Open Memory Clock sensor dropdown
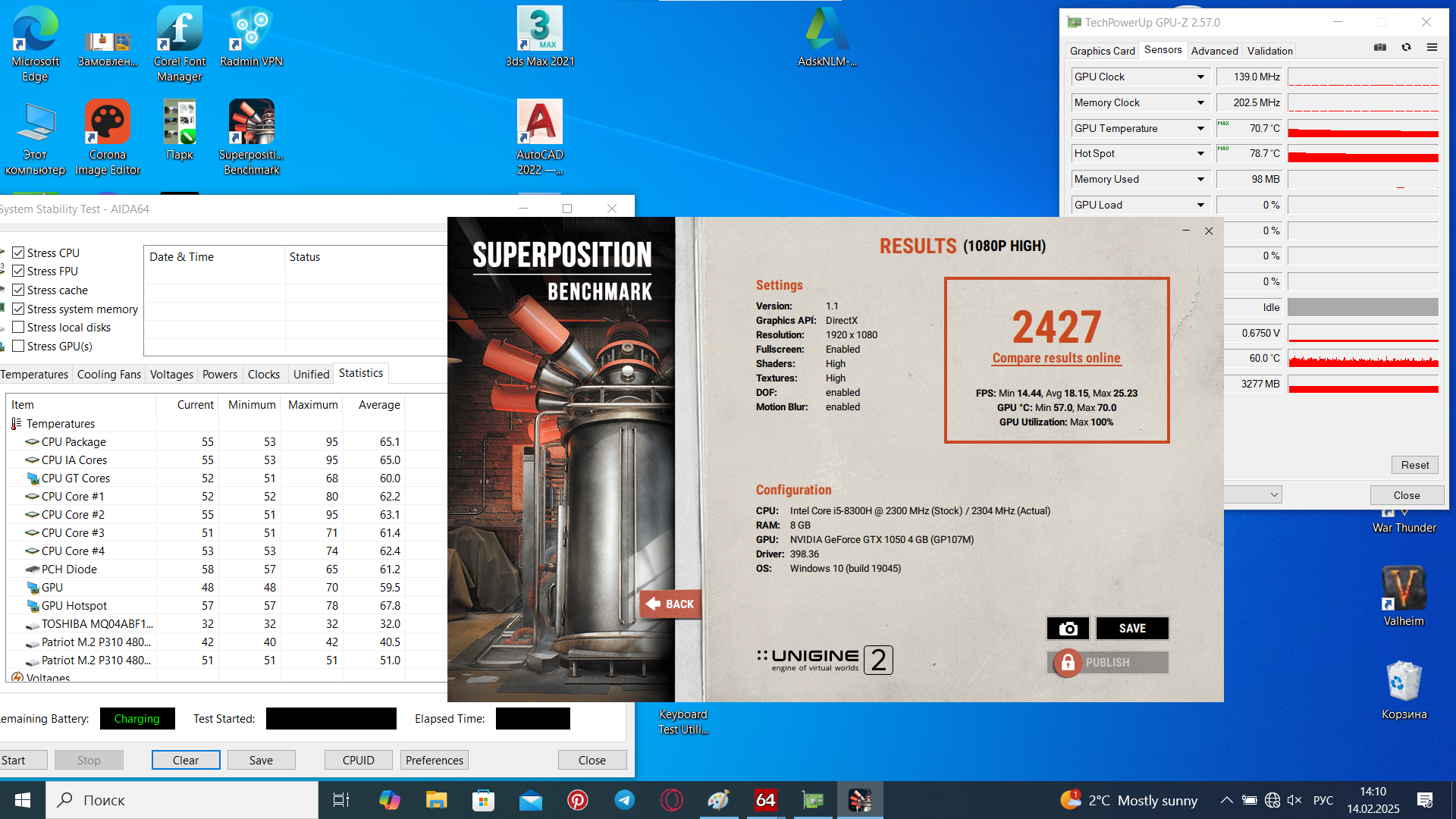This screenshot has height=819, width=1456. click(x=1200, y=102)
